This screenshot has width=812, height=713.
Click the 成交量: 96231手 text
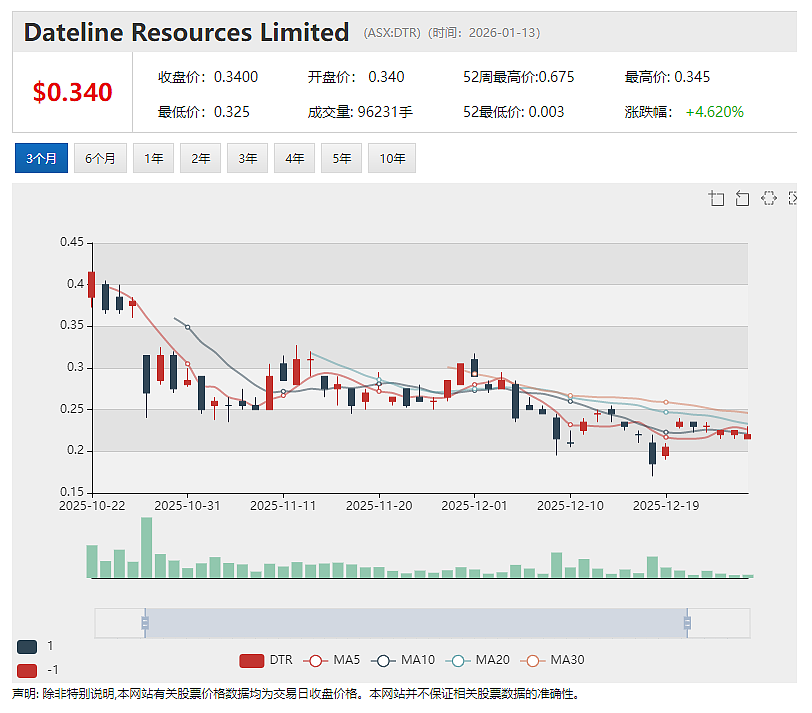tap(360, 112)
